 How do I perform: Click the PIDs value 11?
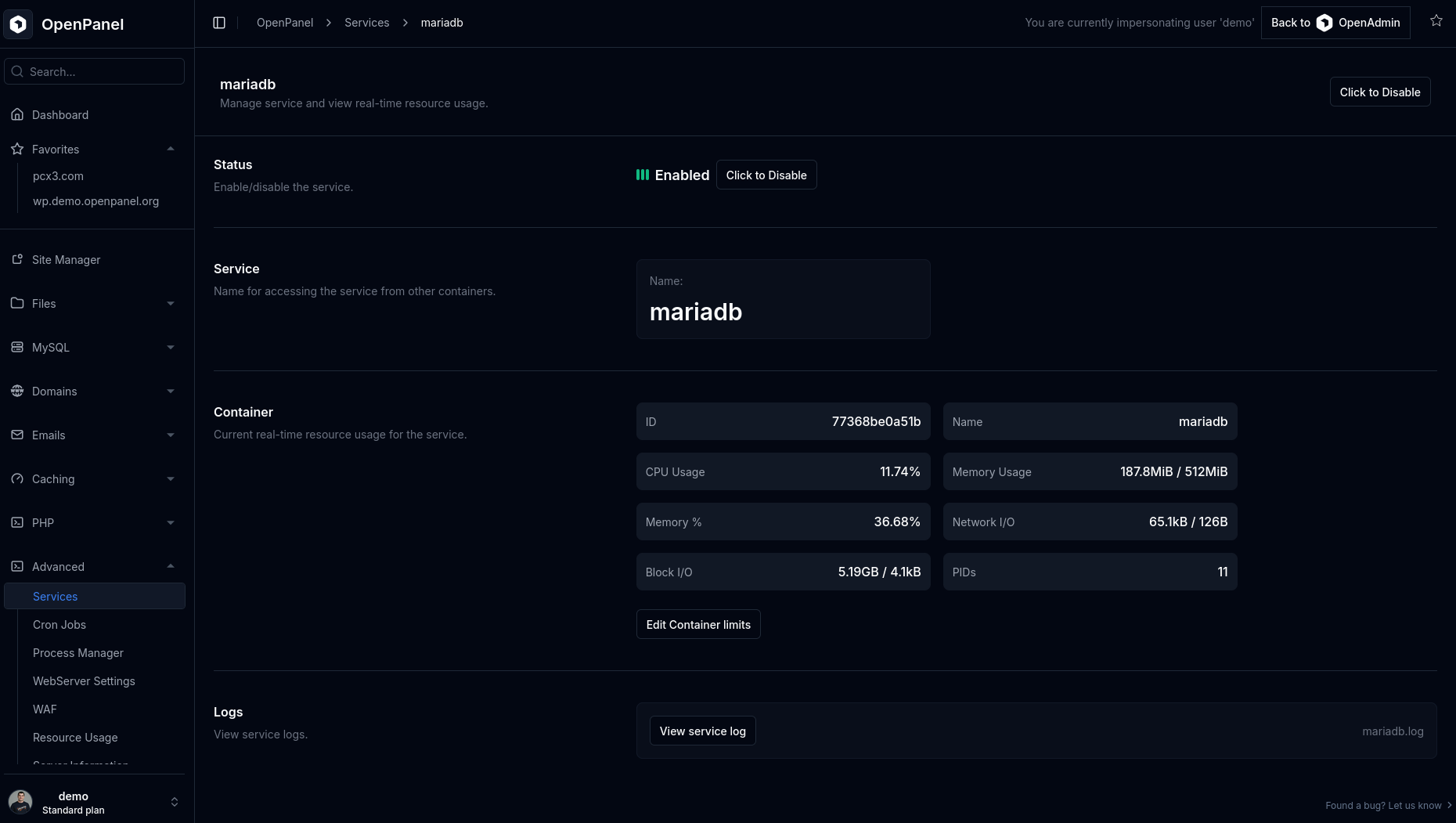1223,572
